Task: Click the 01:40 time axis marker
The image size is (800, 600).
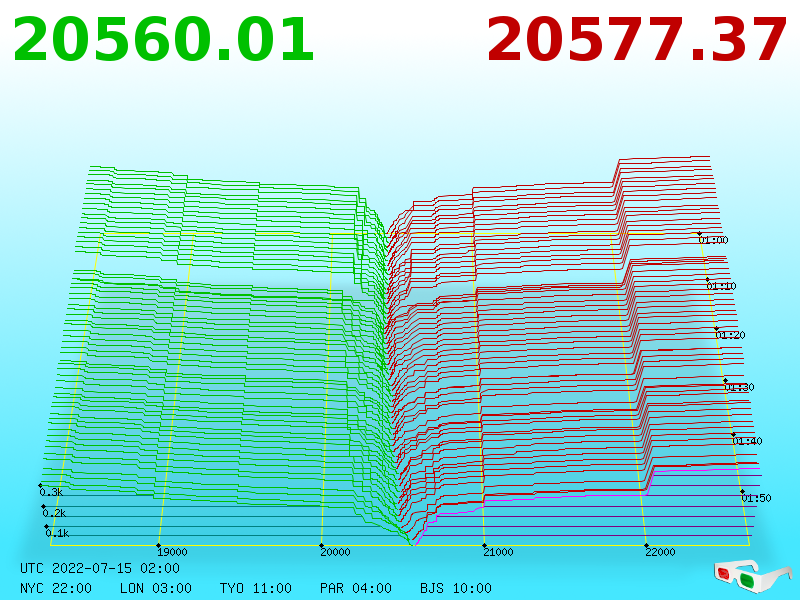Action: (747, 441)
